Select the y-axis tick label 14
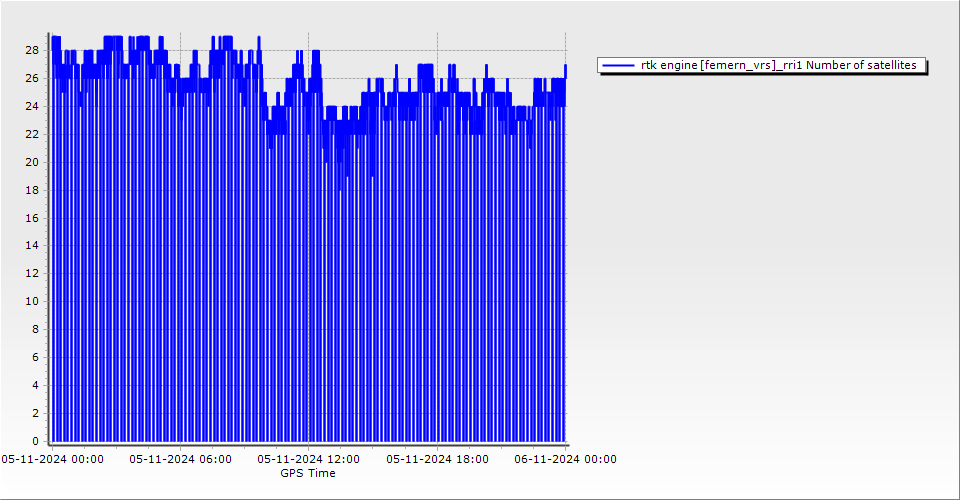Viewport: 960px width, 500px height. [x=32, y=245]
